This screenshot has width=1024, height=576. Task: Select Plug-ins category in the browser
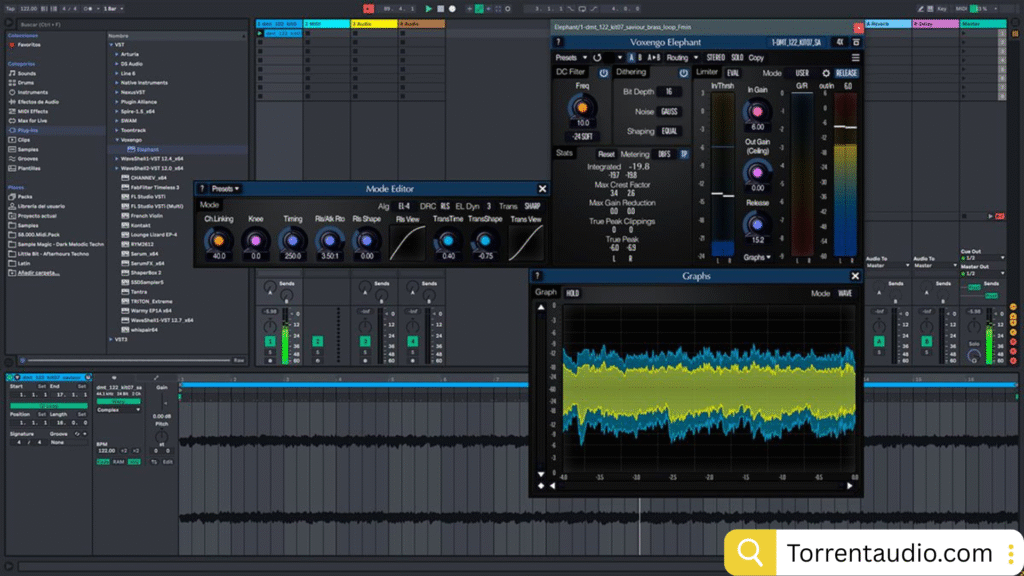[27, 130]
